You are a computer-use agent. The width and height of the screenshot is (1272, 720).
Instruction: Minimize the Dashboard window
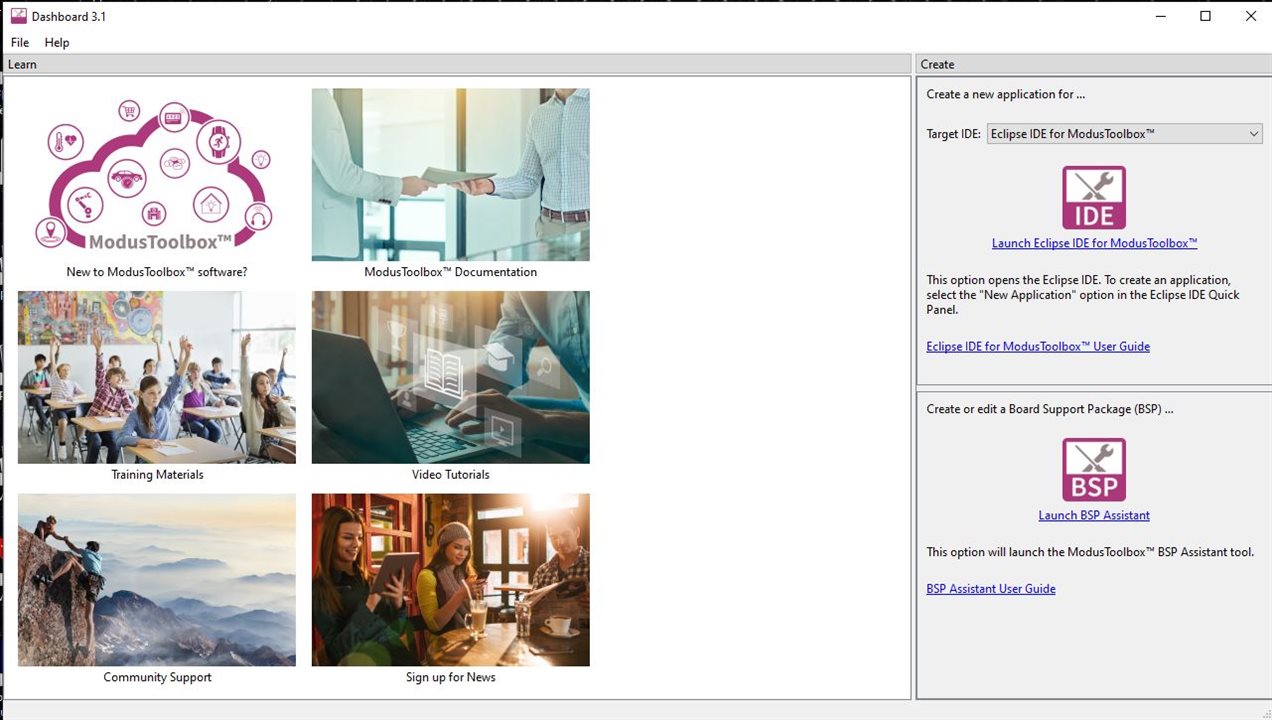[x=1160, y=16]
